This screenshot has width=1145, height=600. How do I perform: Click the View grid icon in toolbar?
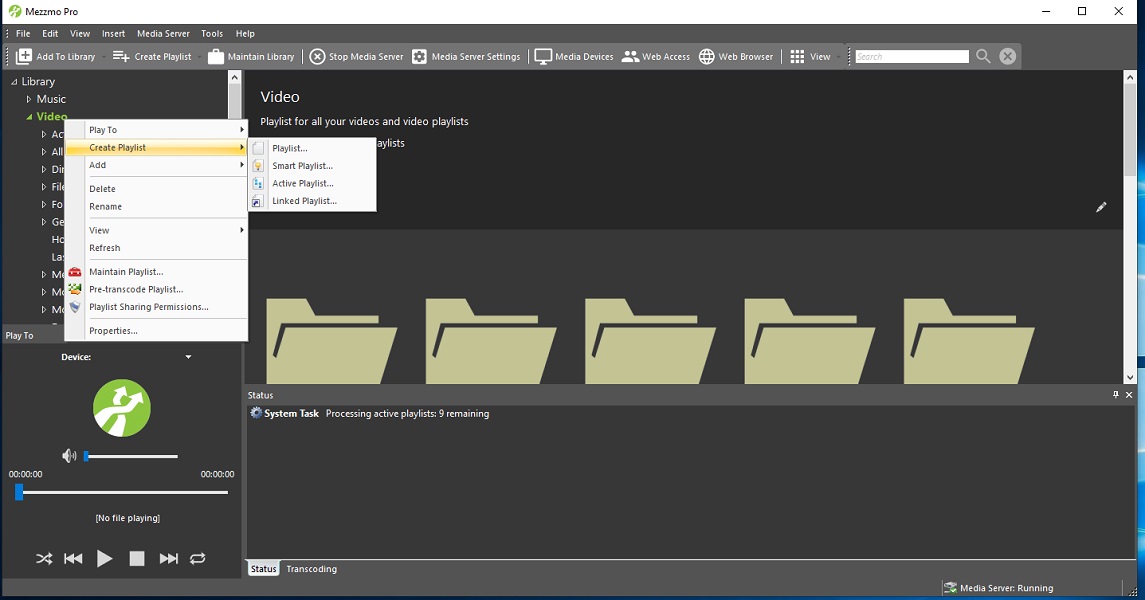(797, 56)
